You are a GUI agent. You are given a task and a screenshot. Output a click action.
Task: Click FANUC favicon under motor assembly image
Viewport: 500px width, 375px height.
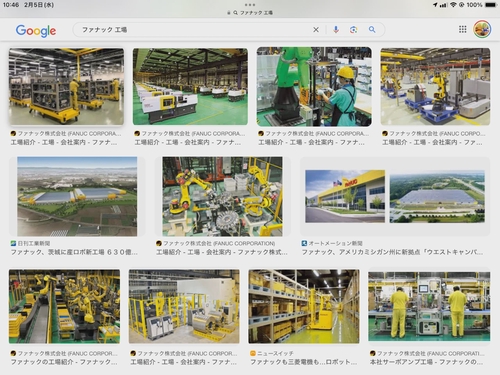pyautogui.click(x=159, y=243)
